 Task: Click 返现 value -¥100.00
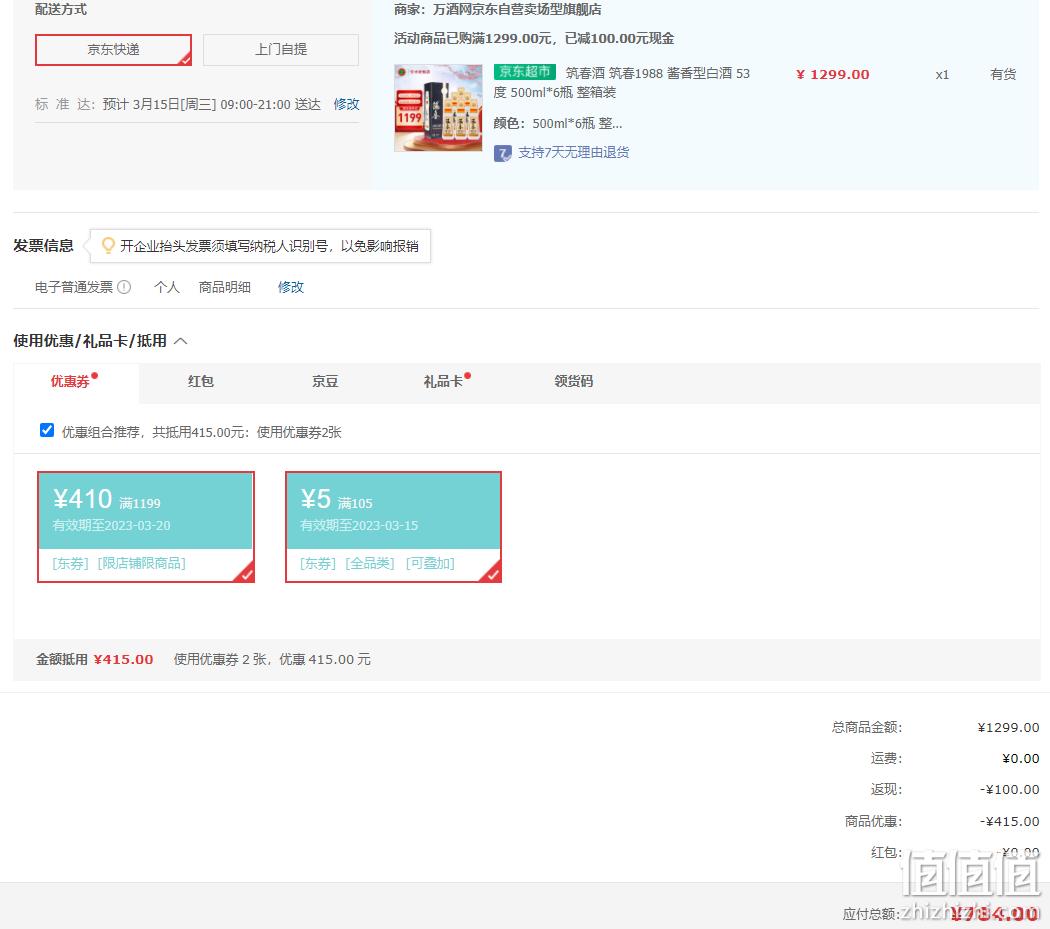1010,790
